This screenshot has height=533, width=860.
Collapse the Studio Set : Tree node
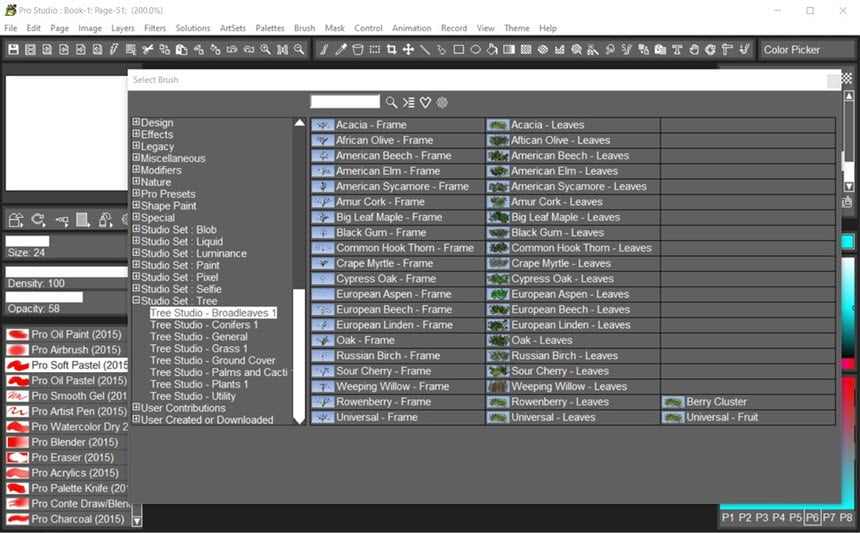point(136,300)
